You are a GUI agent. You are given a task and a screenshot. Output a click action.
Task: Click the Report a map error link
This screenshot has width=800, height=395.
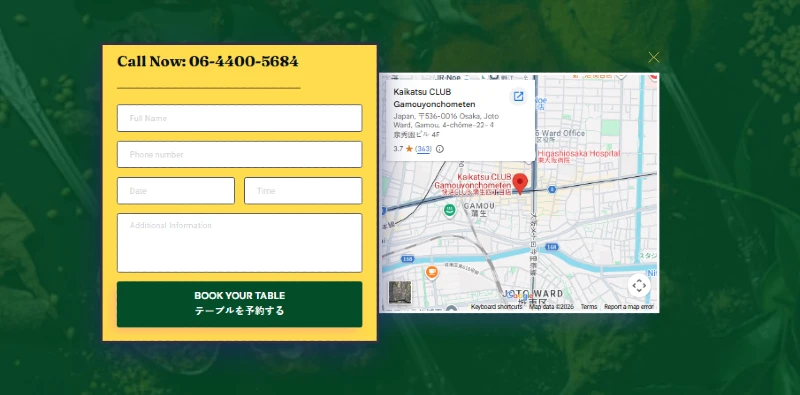point(629,307)
